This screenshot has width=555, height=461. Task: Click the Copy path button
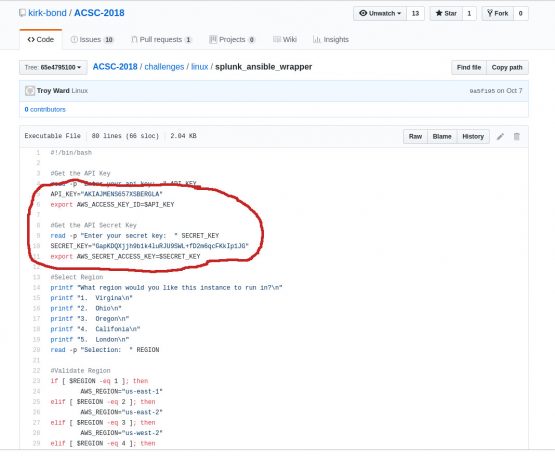tap(507, 67)
